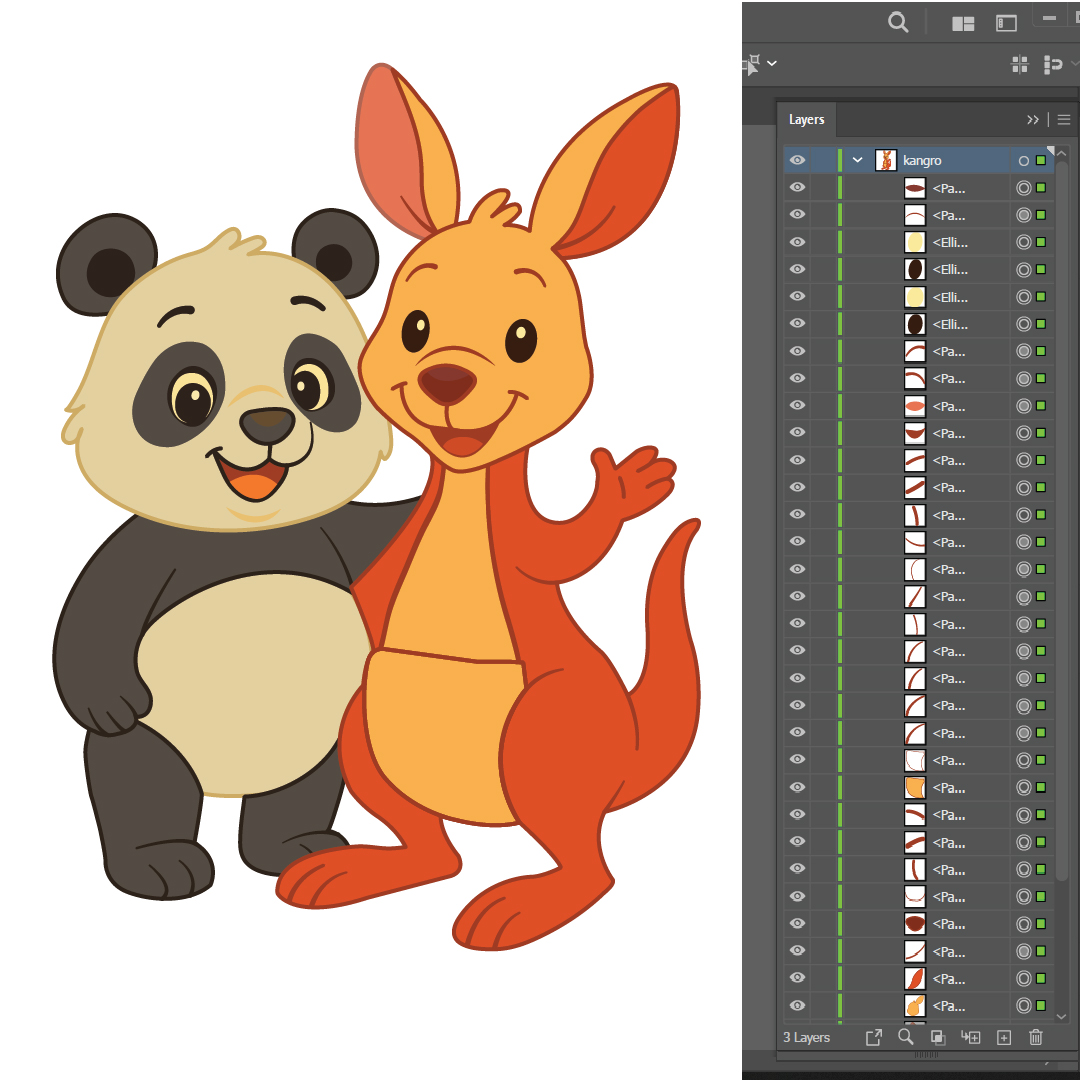The width and height of the screenshot is (1080, 1080).
Task: Open the workspace switcher icon
Action: point(1006,23)
